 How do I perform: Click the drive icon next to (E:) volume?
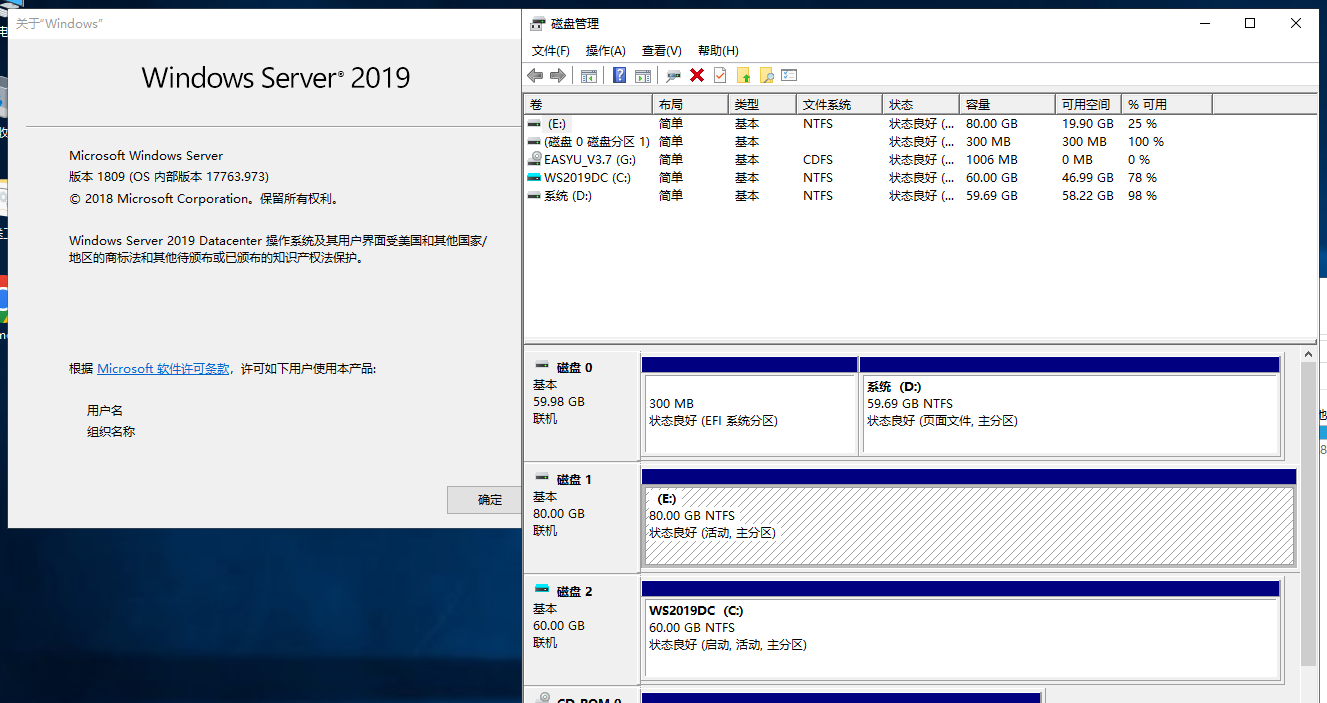(535, 124)
